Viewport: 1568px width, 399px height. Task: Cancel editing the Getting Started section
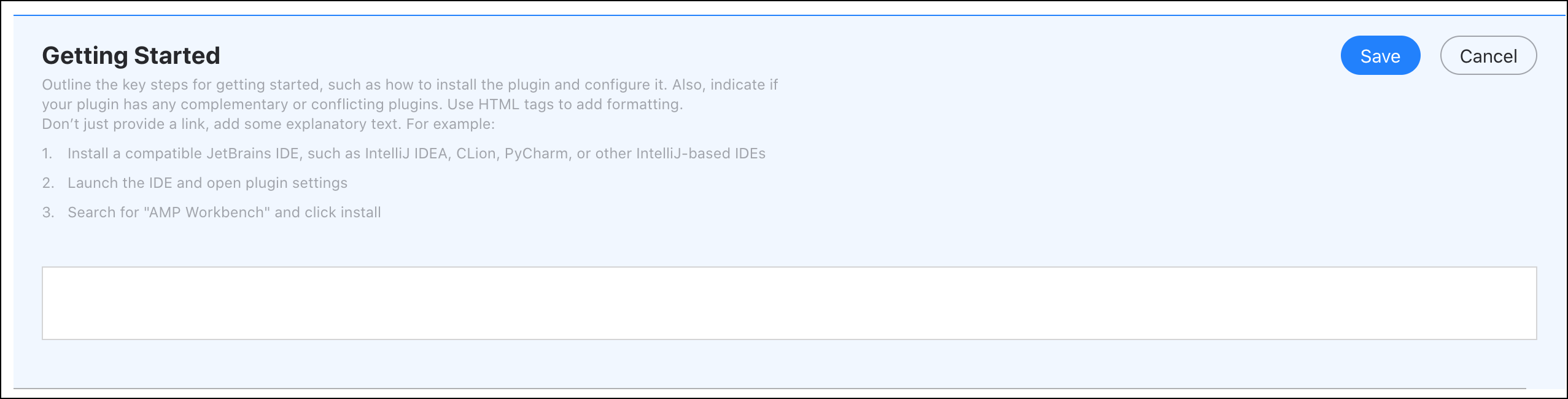point(1488,56)
